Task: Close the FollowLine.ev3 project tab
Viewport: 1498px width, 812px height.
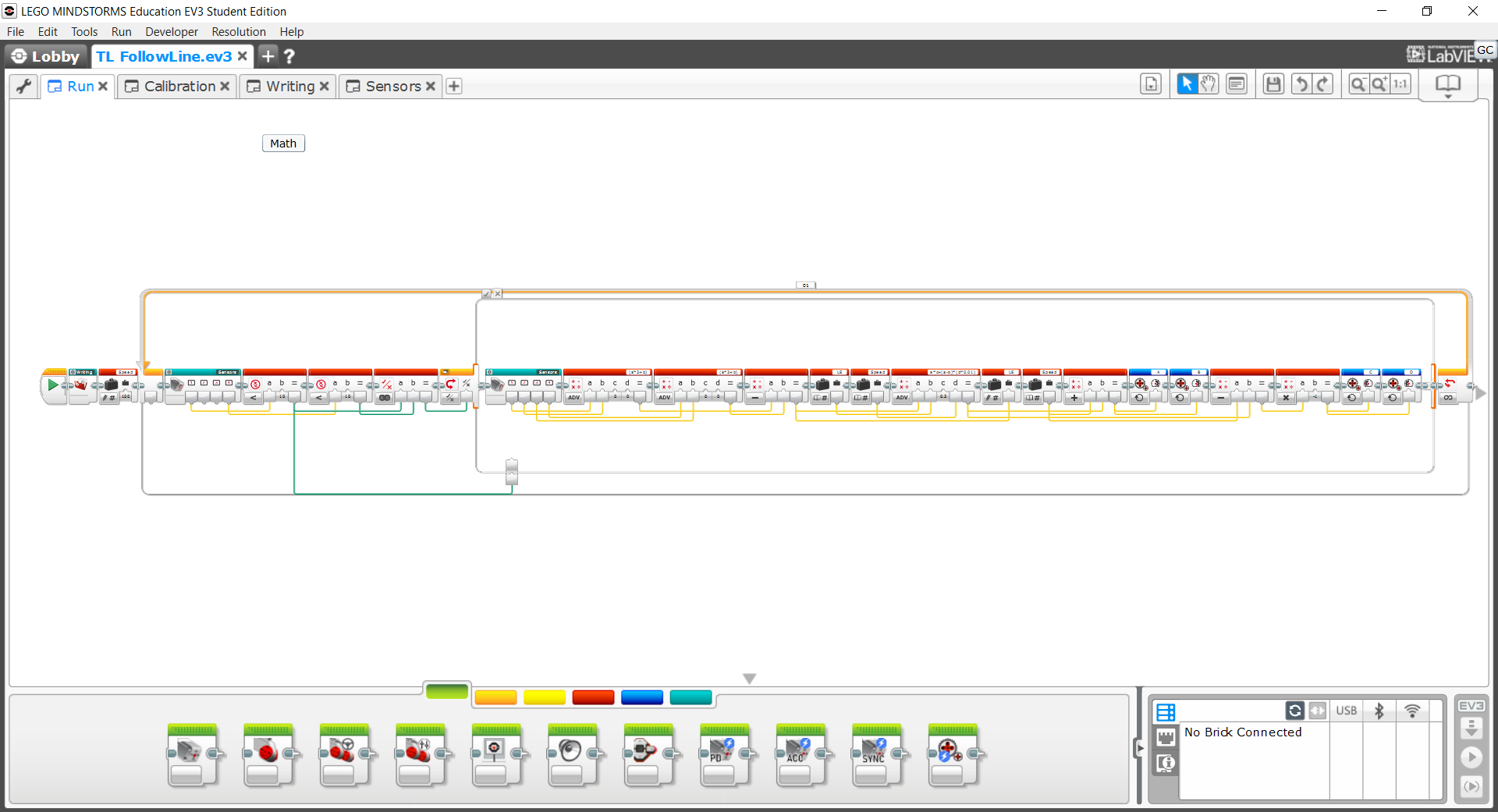Action: point(243,56)
